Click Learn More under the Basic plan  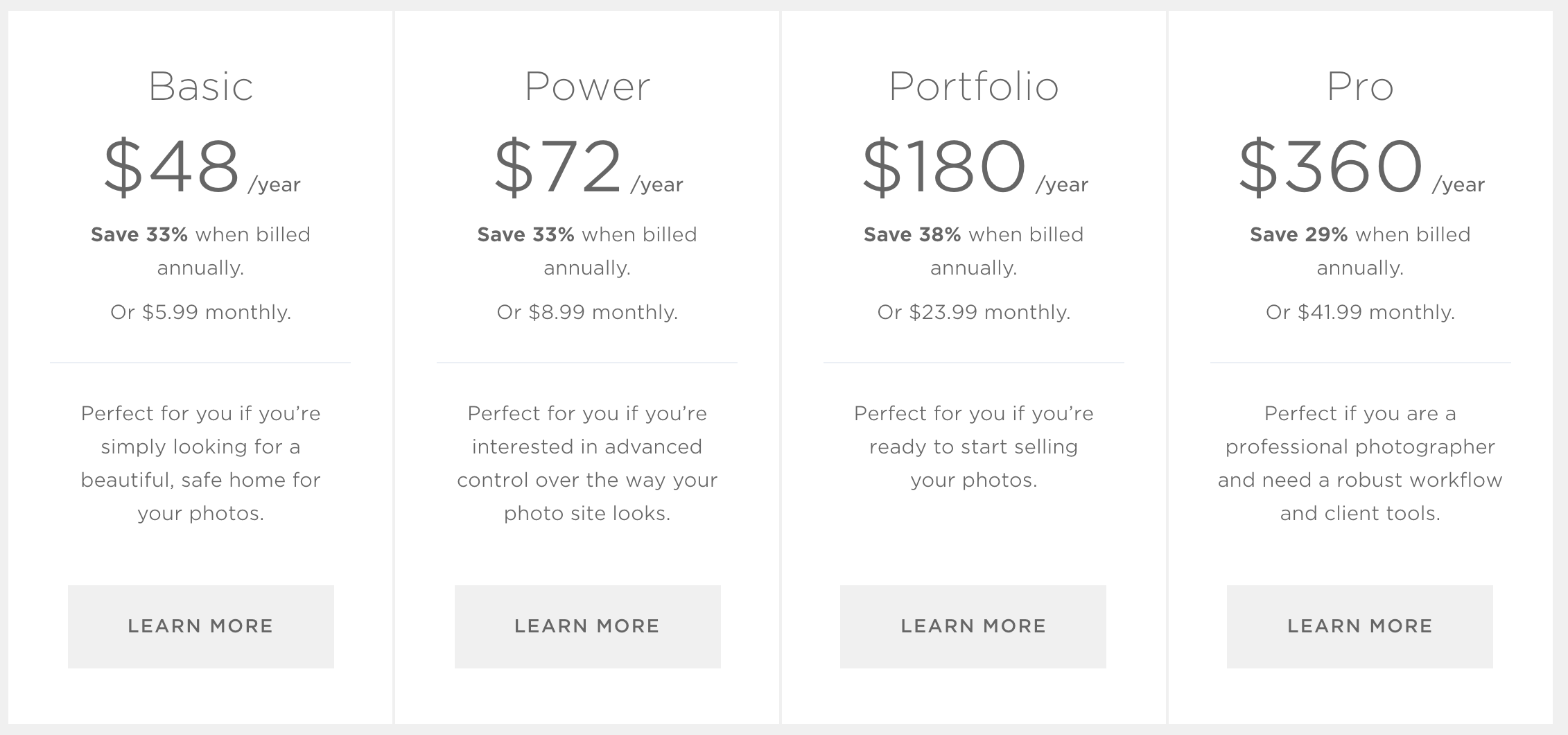click(x=200, y=626)
